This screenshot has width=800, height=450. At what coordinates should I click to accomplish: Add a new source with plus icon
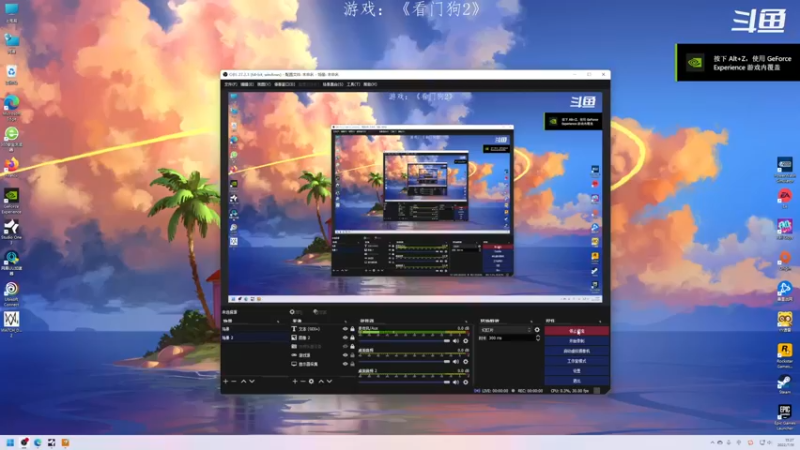tap(294, 381)
